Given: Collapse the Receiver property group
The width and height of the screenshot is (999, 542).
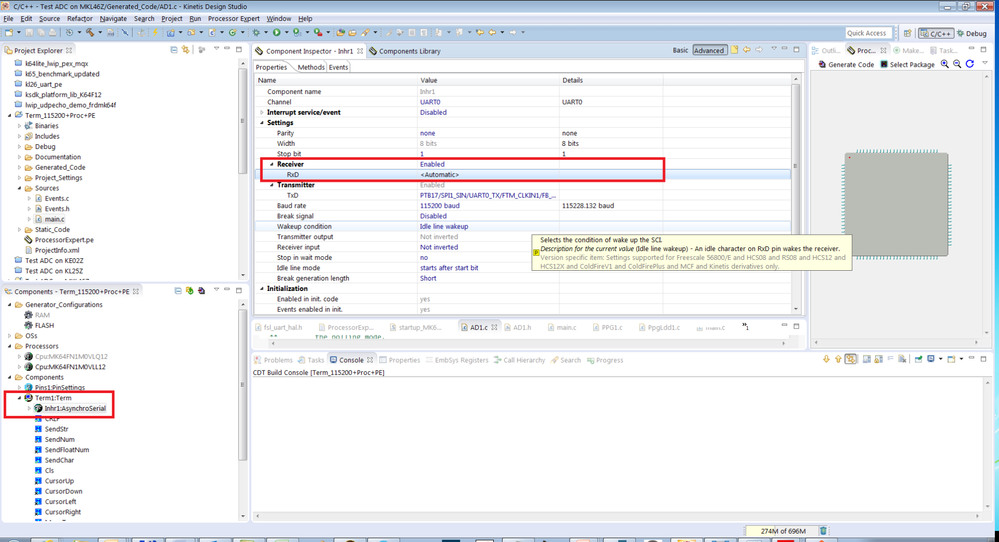Looking at the screenshot, I should [272, 164].
